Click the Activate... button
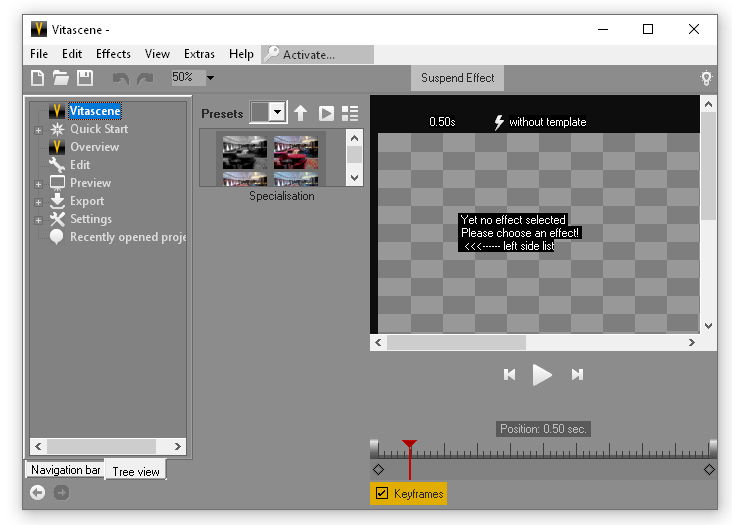 317,55
